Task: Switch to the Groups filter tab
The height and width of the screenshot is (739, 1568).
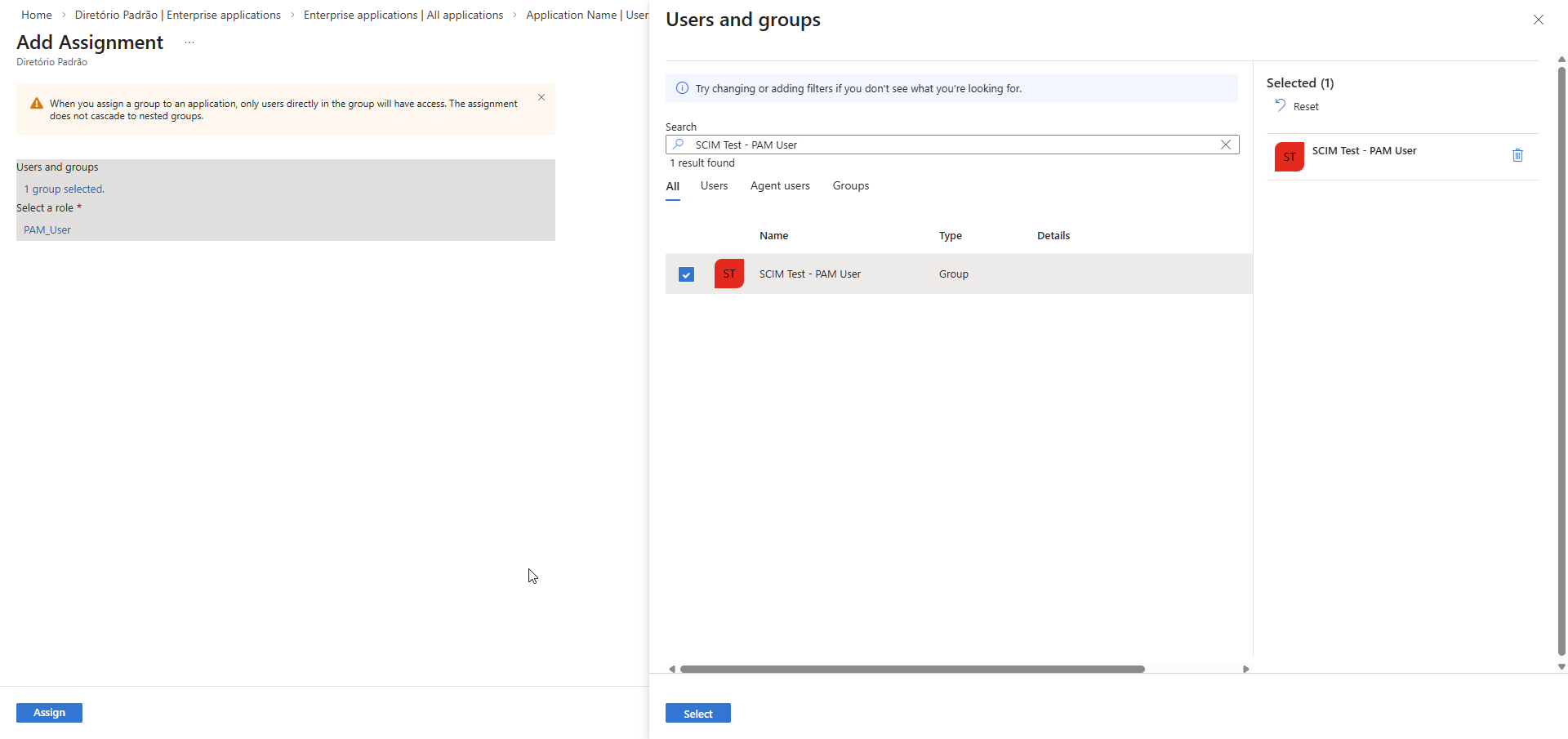Action: (850, 186)
